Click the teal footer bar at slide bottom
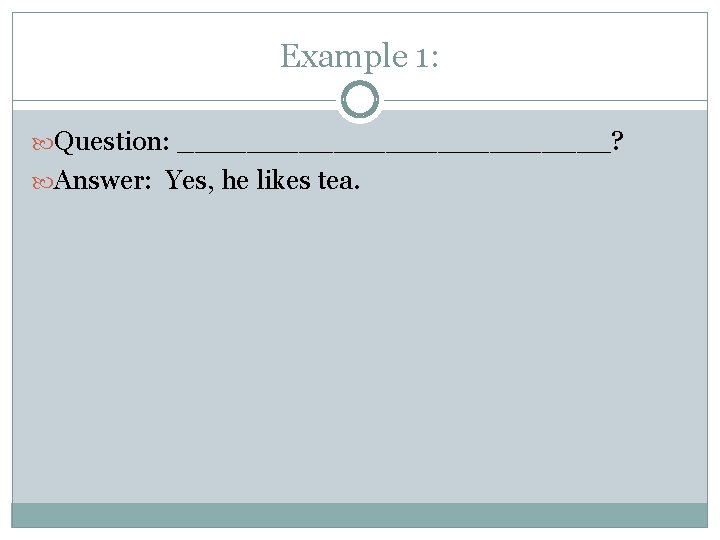This screenshot has height=540, width=720. 360,515
